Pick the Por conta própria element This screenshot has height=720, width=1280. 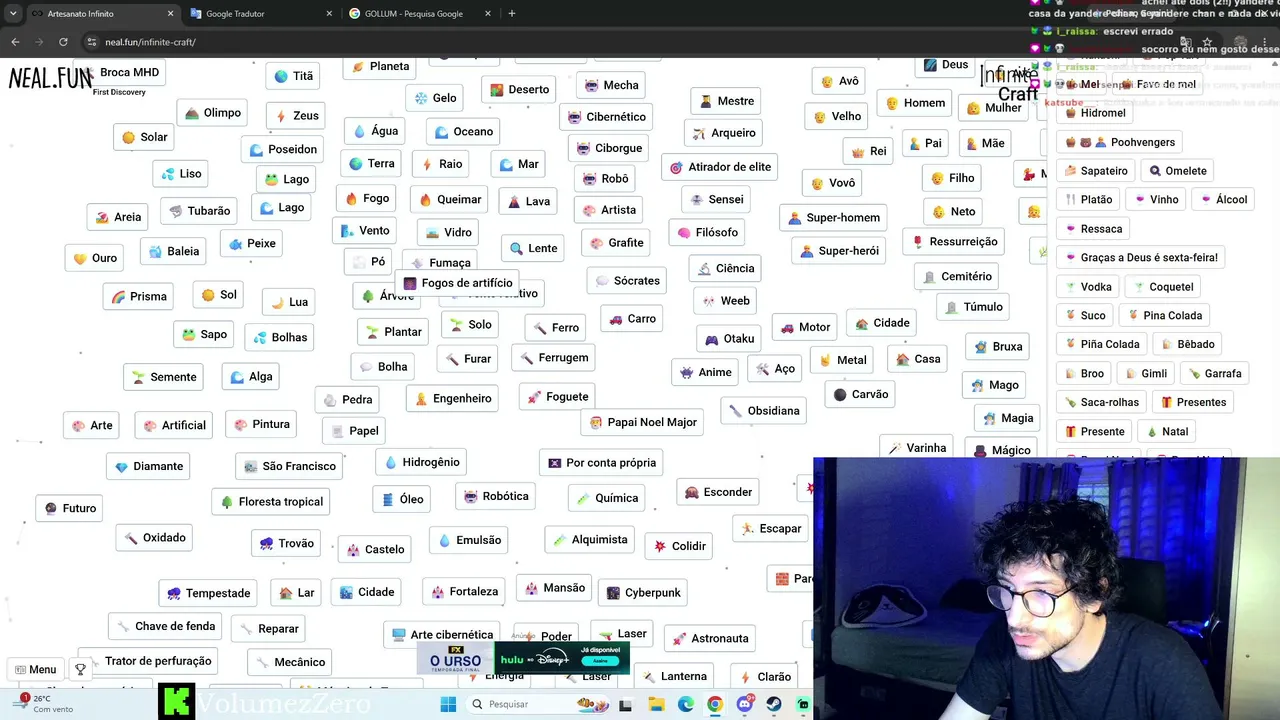coord(601,463)
